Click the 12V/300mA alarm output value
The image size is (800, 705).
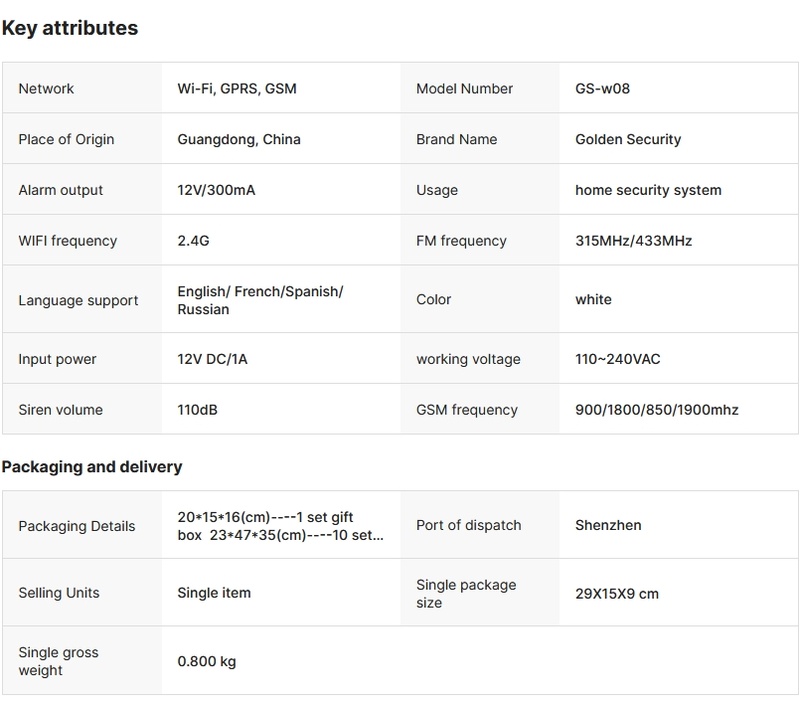216,190
